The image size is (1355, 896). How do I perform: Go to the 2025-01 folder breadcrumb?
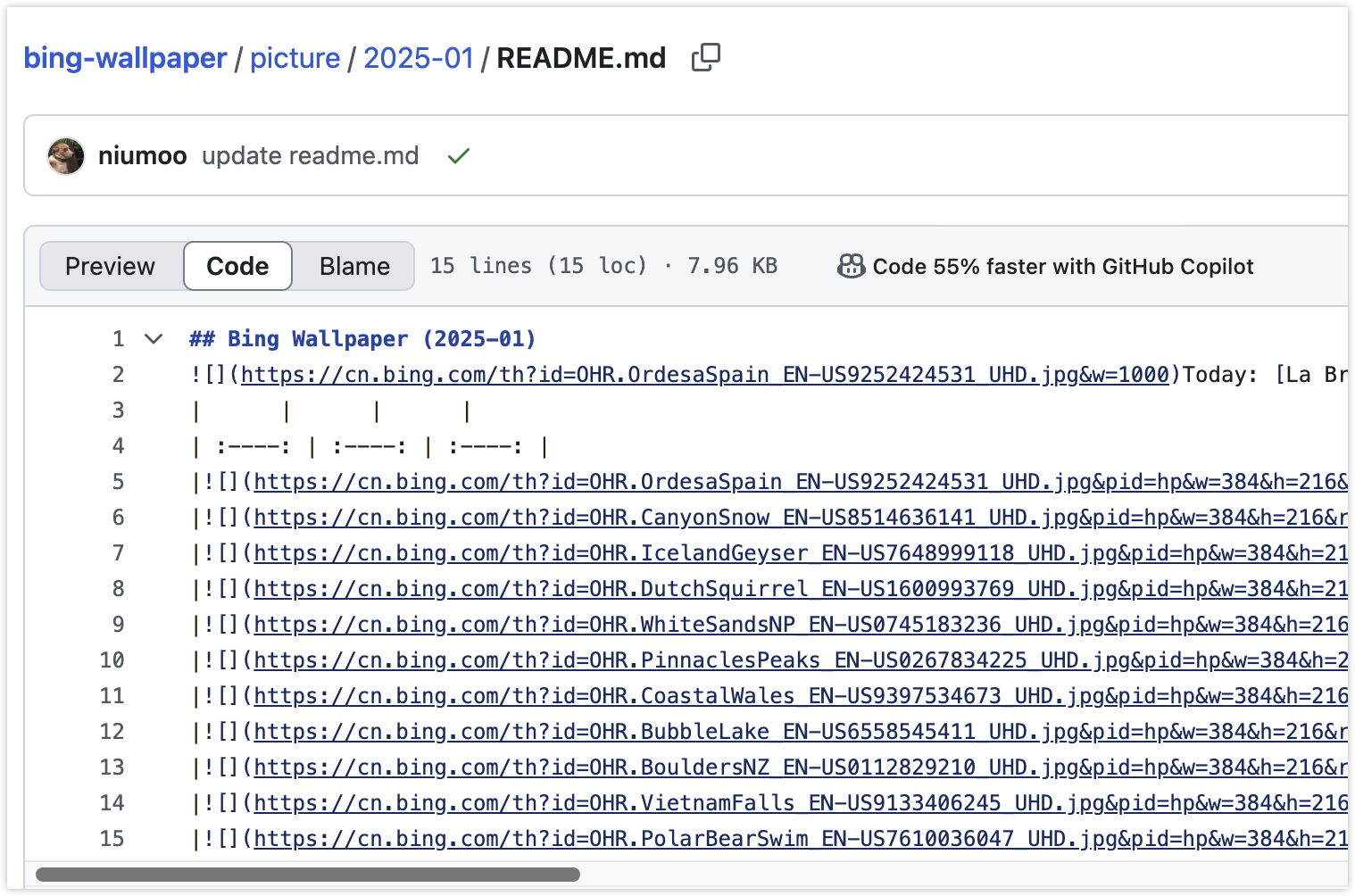(x=419, y=58)
